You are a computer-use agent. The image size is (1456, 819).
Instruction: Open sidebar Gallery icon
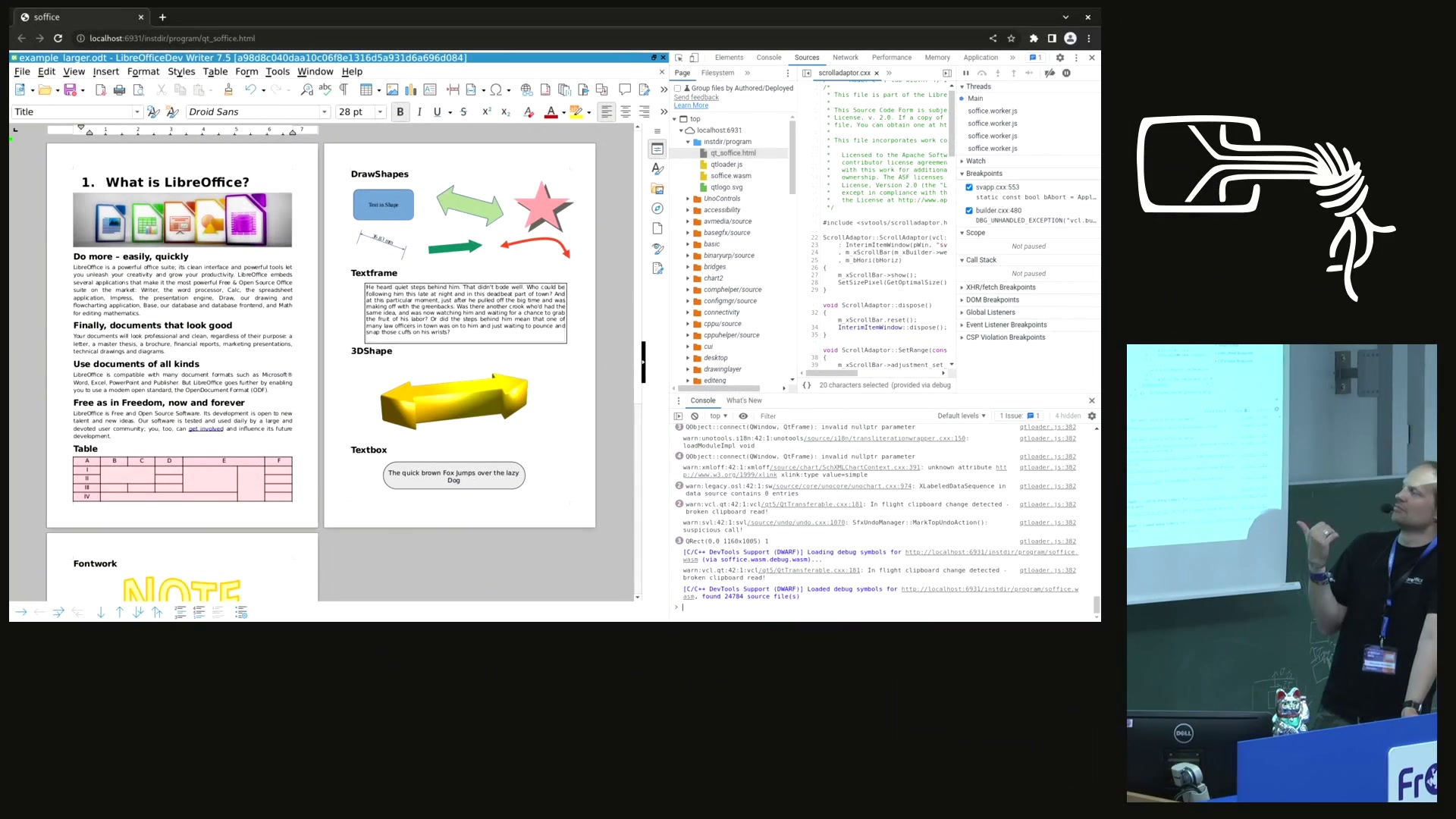tap(657, 189)
